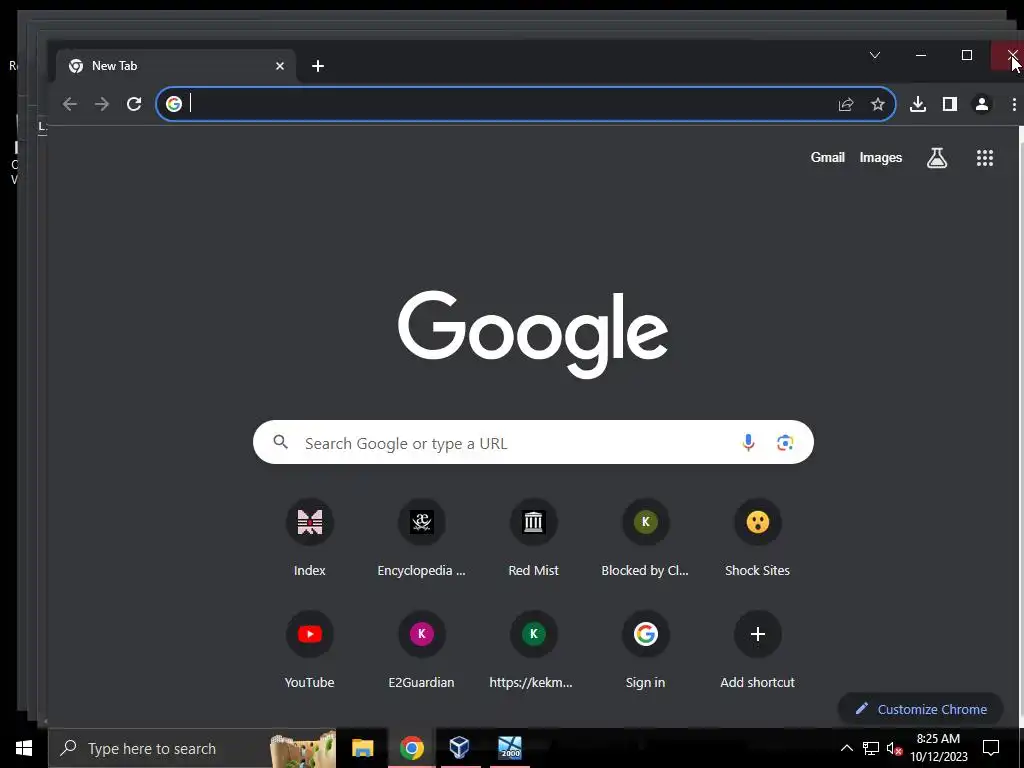Search by image with Lens icon
1024x768 pixels.
click(785, 443)
